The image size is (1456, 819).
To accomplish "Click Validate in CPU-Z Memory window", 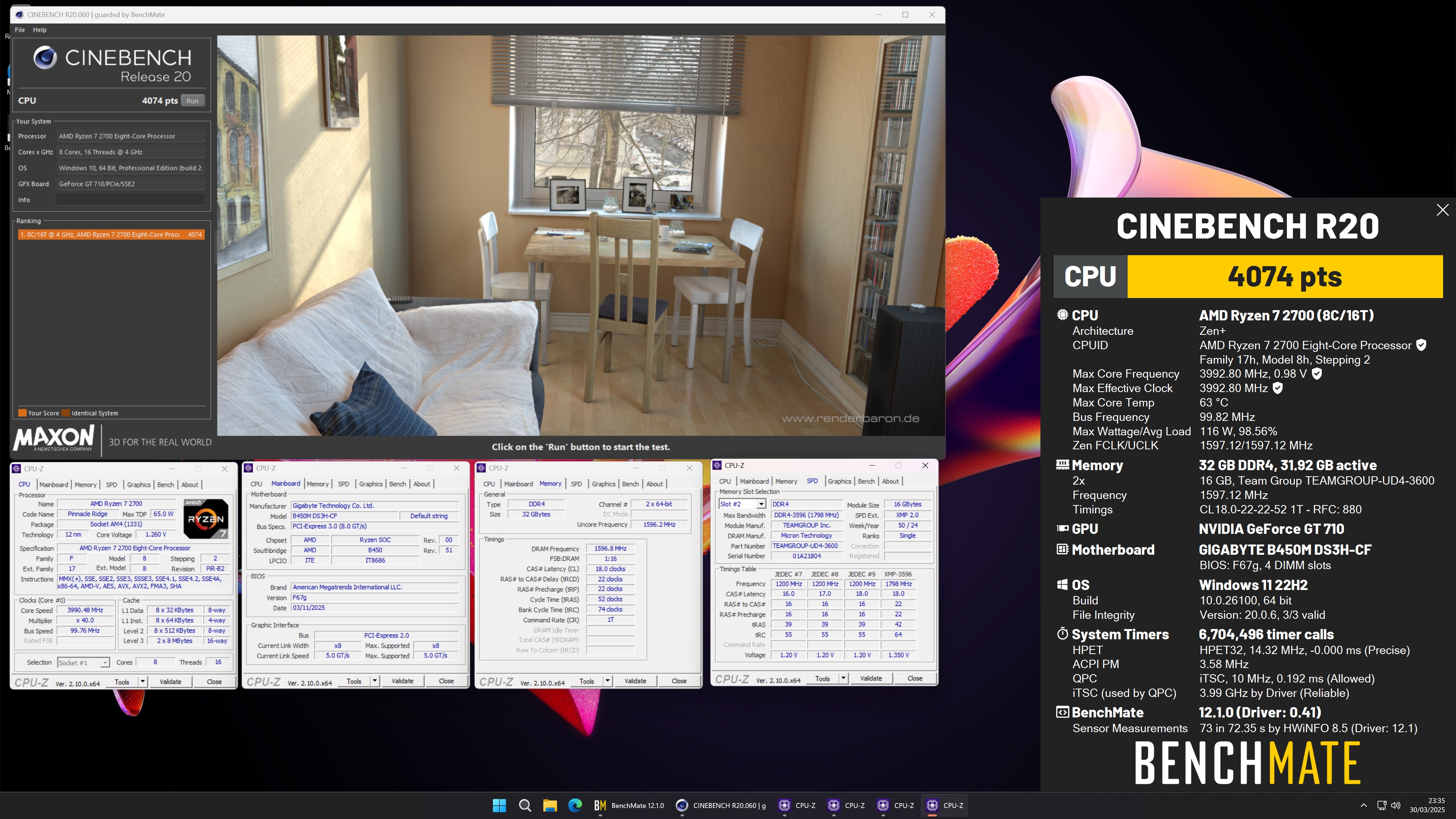I will point(635,681).
